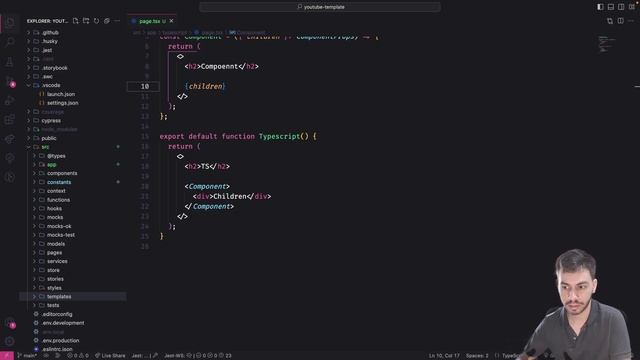Click Jest status bar entry
The image size is (640, 360).
[x=144, y=356]
